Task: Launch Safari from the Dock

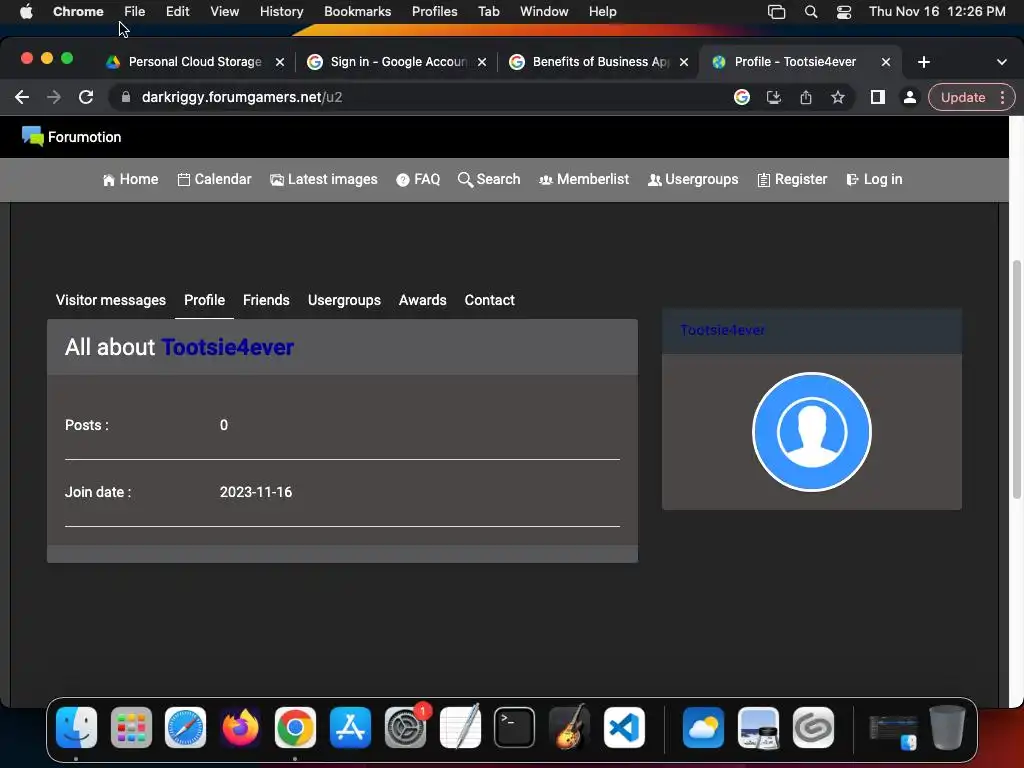Action: pos(185,727)
